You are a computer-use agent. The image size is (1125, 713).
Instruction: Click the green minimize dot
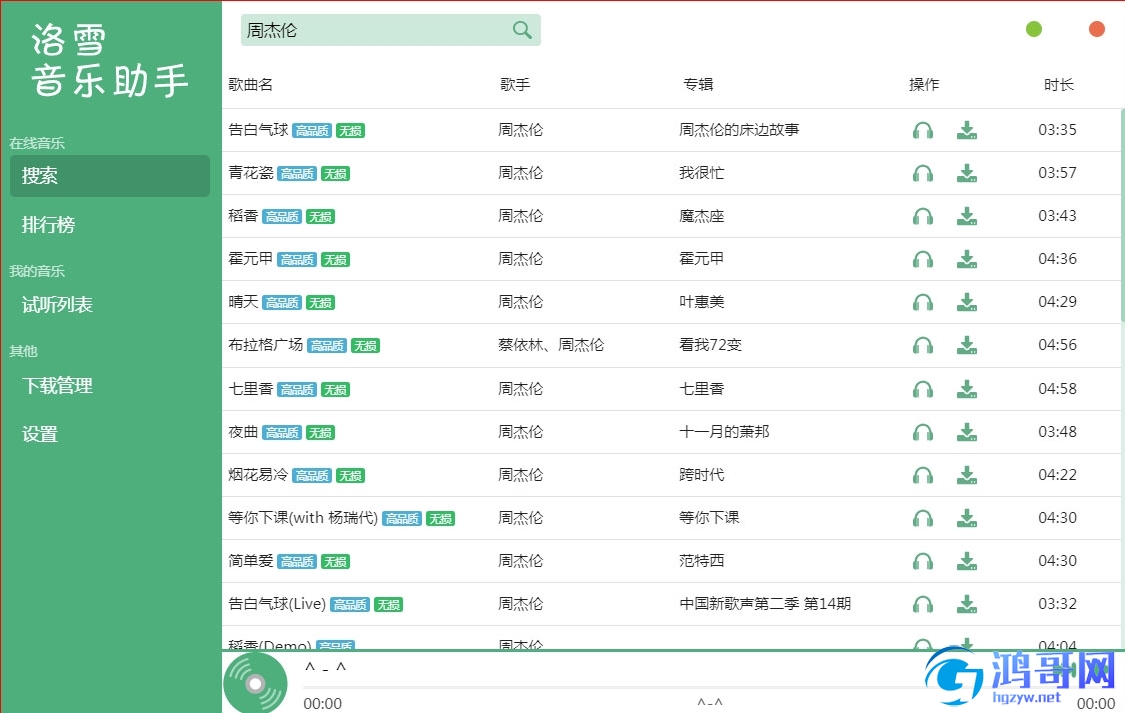point(1033,29)
